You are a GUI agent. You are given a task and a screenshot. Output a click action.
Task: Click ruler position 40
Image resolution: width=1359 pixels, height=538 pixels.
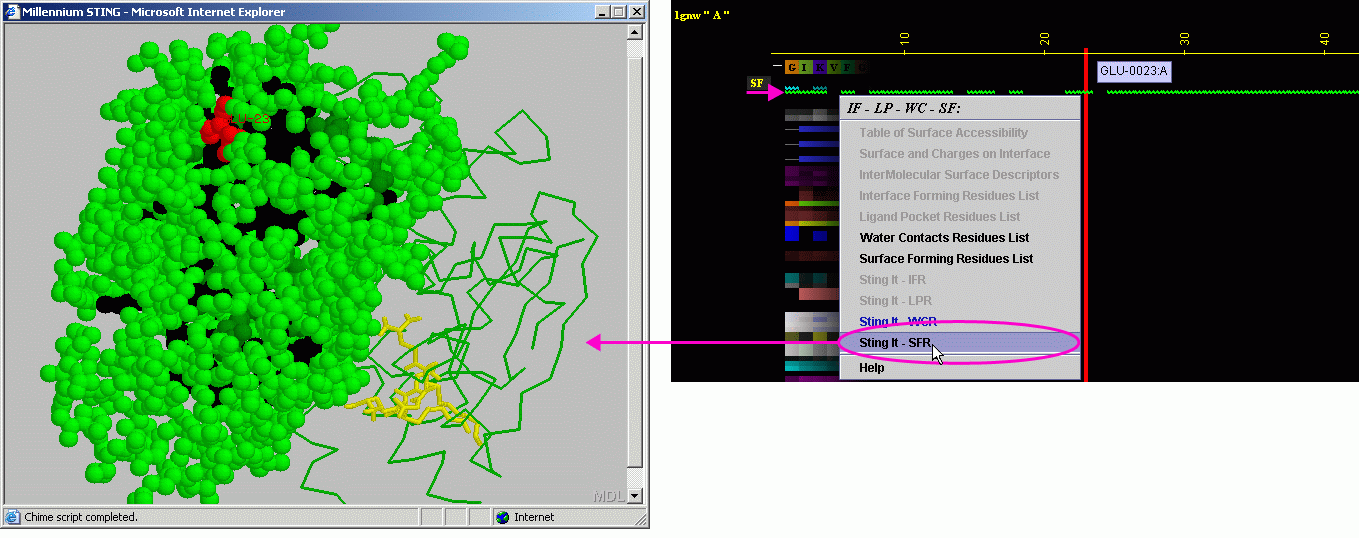(1324, 39)
